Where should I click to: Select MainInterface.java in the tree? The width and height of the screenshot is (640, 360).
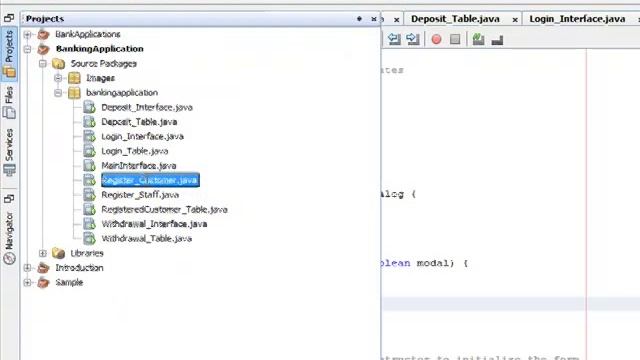139,166
